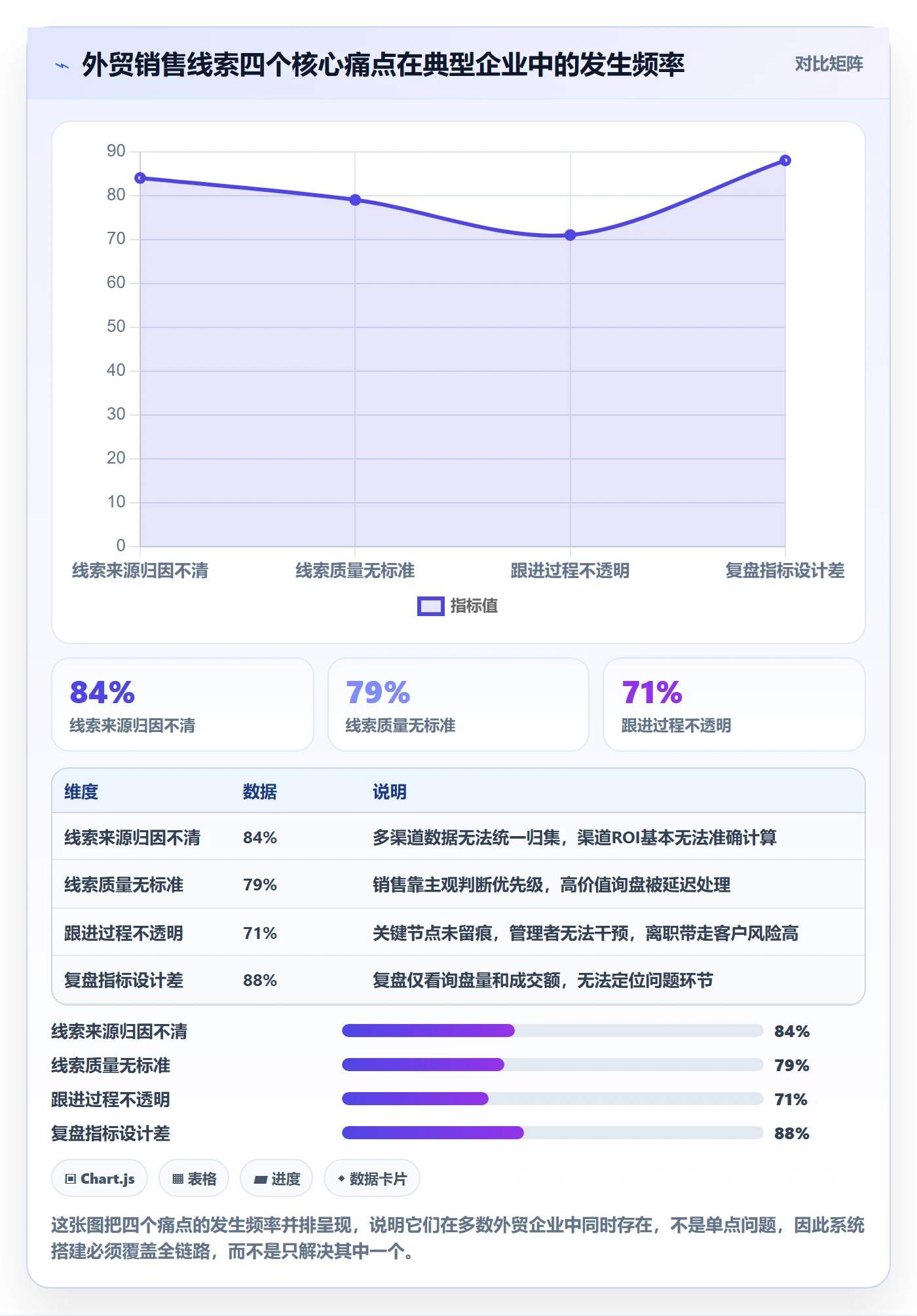Click the x-axis label 跟进过程不透明

[570, 571]
